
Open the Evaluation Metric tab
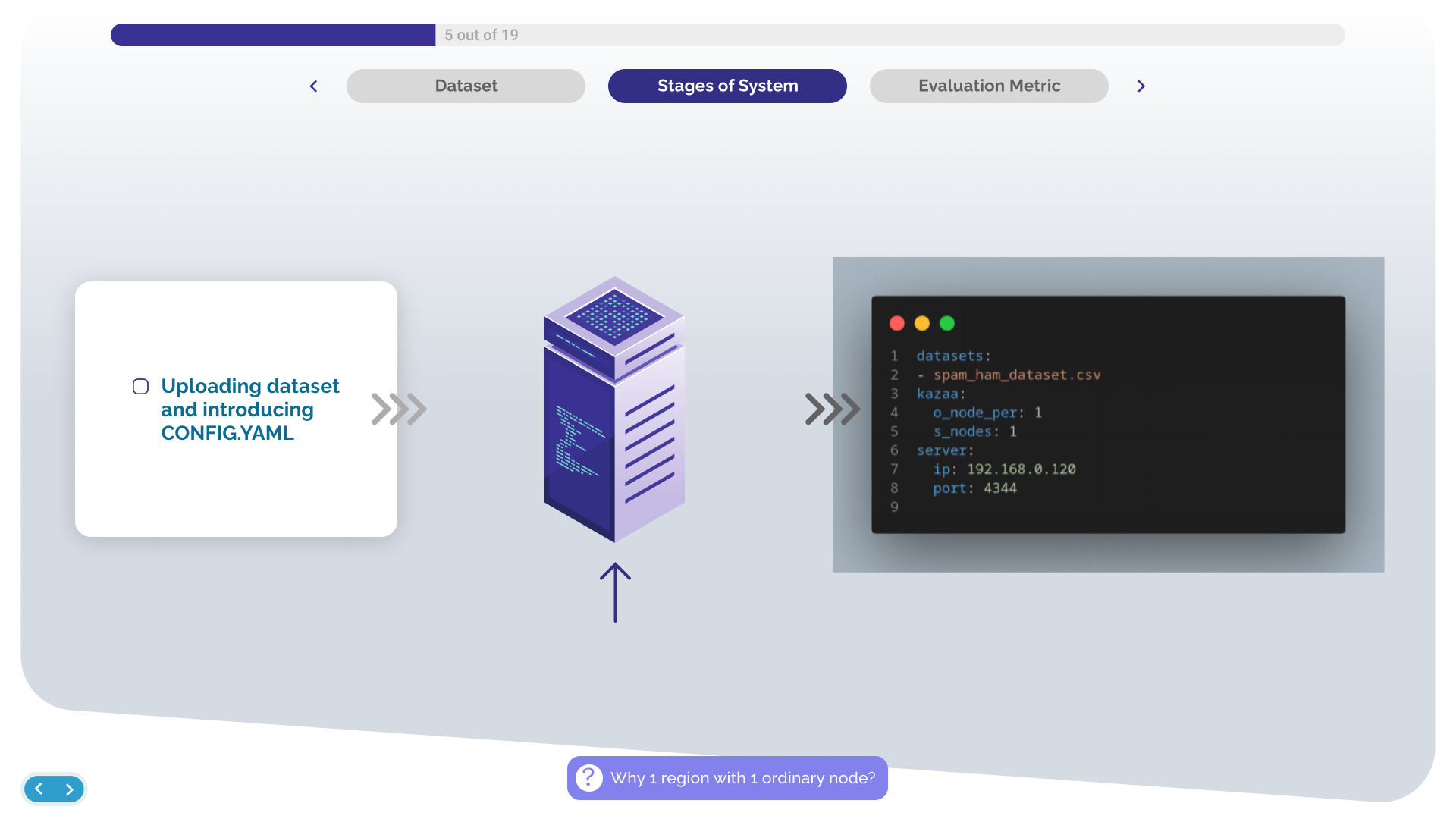click(x=989, y=86)
